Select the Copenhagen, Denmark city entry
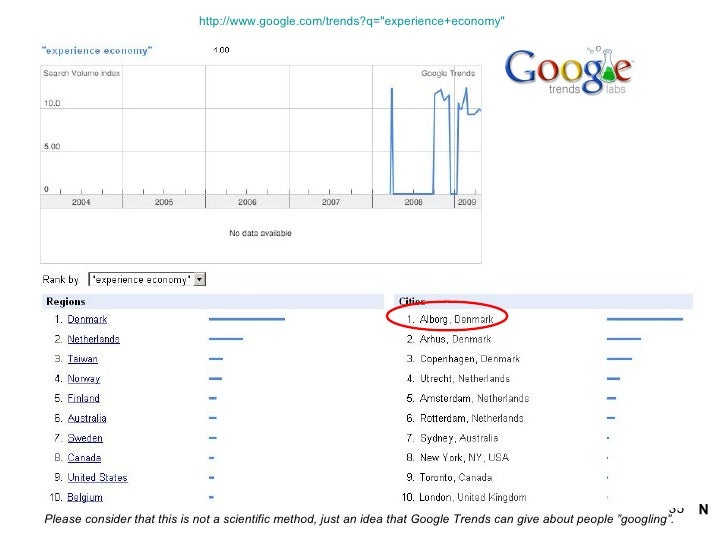728x546 pixels. 470,359
